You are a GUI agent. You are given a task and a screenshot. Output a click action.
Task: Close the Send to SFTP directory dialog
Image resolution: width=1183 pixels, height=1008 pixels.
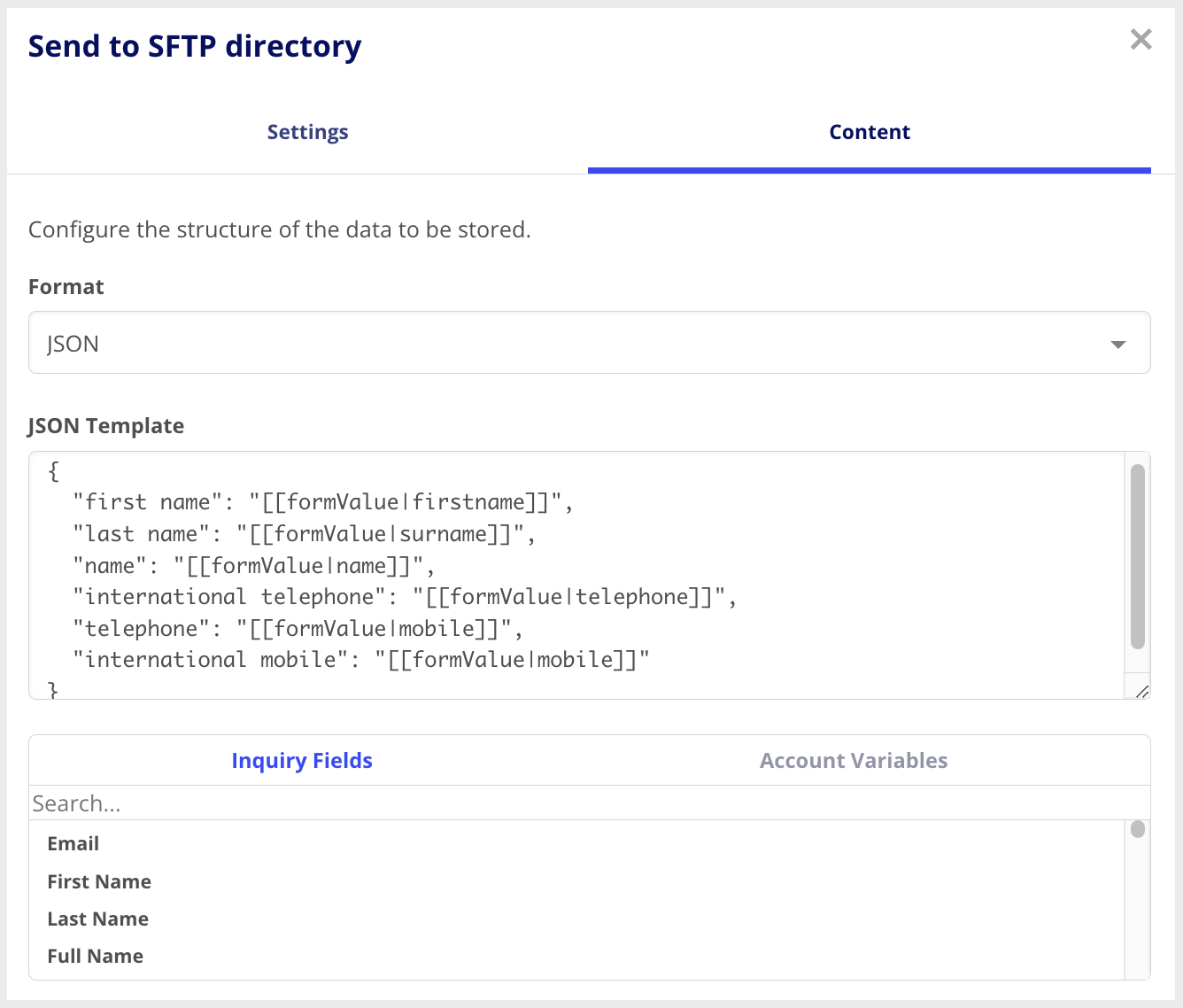(1140, 39)
